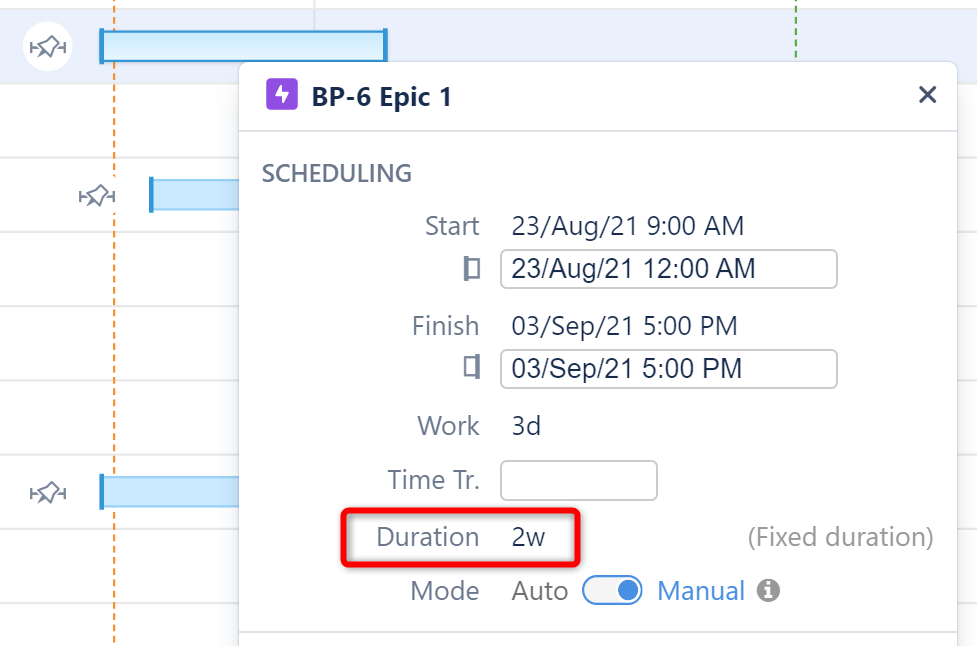Select the Auto mode label
Viewport: 977px width, 646px height.
point(539,590)
